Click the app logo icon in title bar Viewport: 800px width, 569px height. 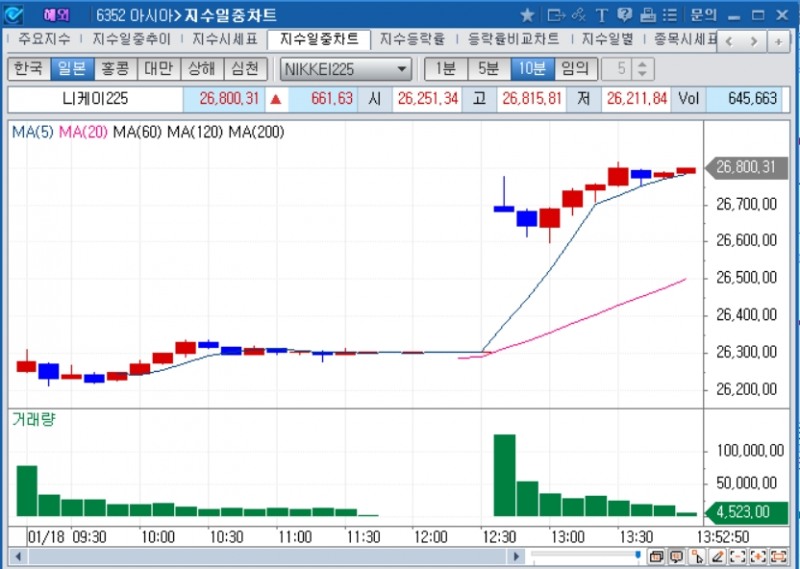(x=13, y=15)
